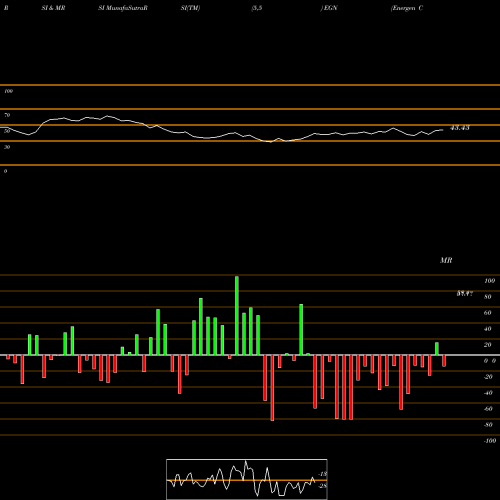Click the 'EGN' ticker label
Screen dimensions: 500x500
(x=330, y=8)
